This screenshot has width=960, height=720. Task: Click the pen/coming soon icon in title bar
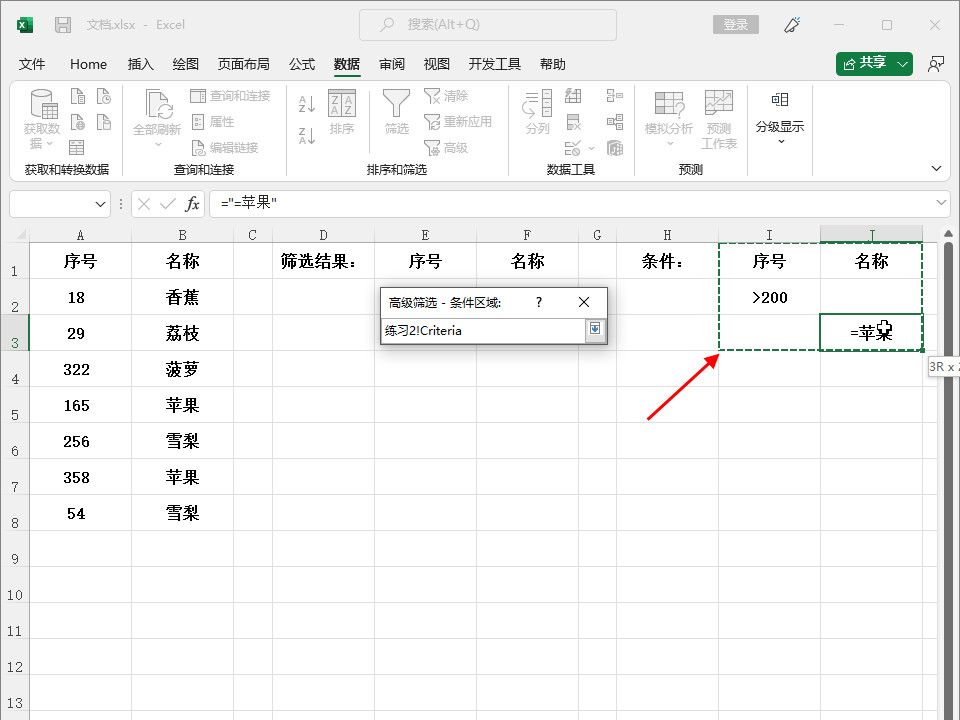792,24
